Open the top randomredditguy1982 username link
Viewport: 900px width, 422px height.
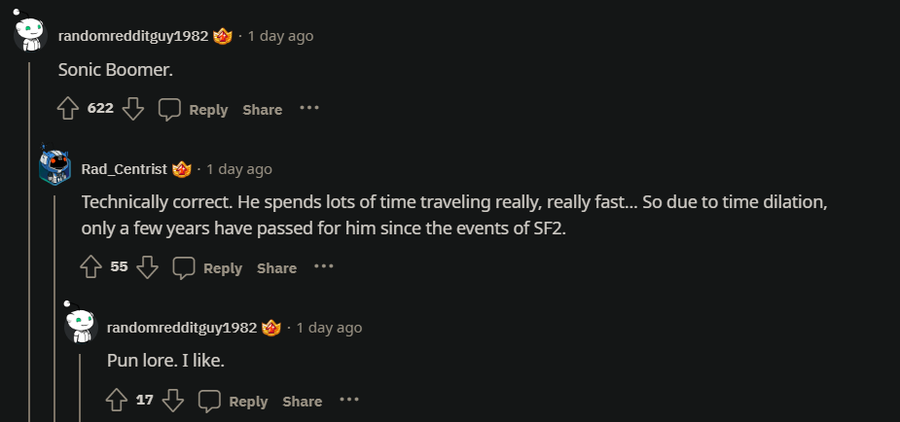coord(133,36)
